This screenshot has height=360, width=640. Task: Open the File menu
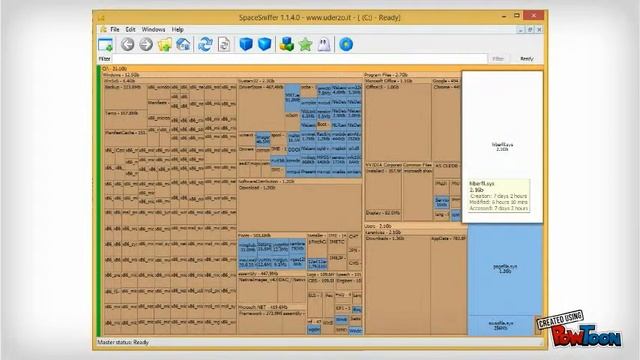(115, 29)
